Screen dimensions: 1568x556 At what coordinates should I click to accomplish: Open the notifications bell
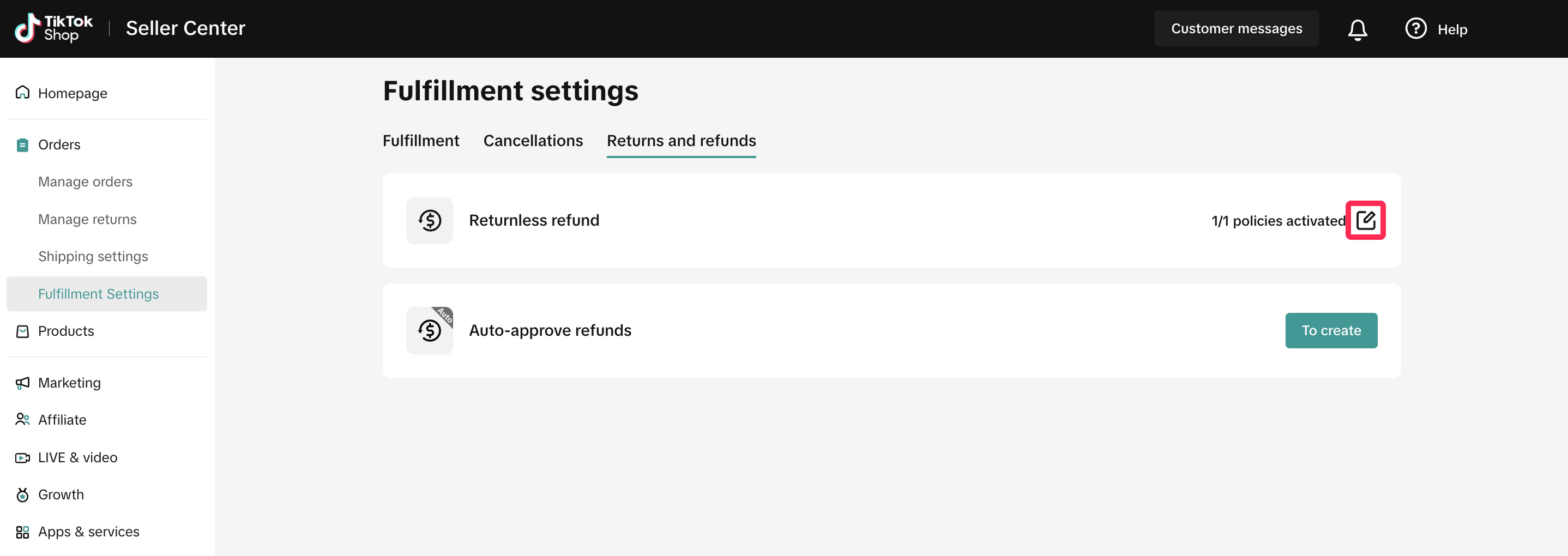point(1357,29)
